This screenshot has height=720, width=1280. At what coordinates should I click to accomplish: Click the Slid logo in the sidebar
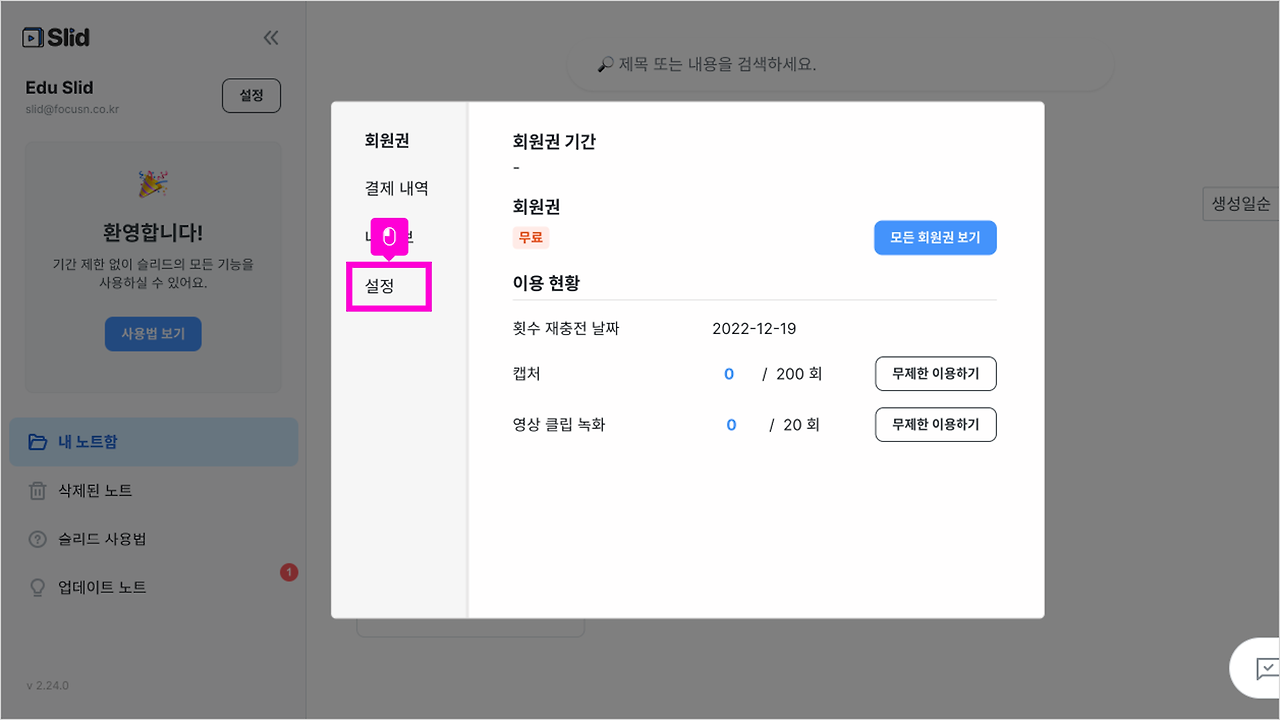coord(55,36)
